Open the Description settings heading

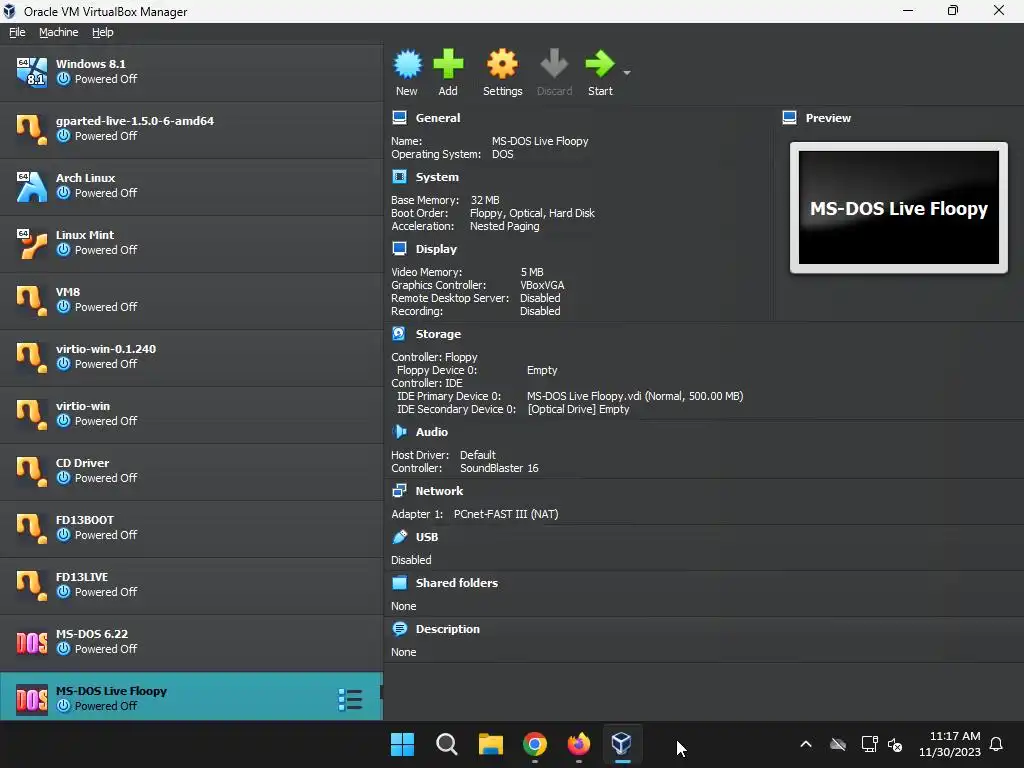(x=447, y=629)
